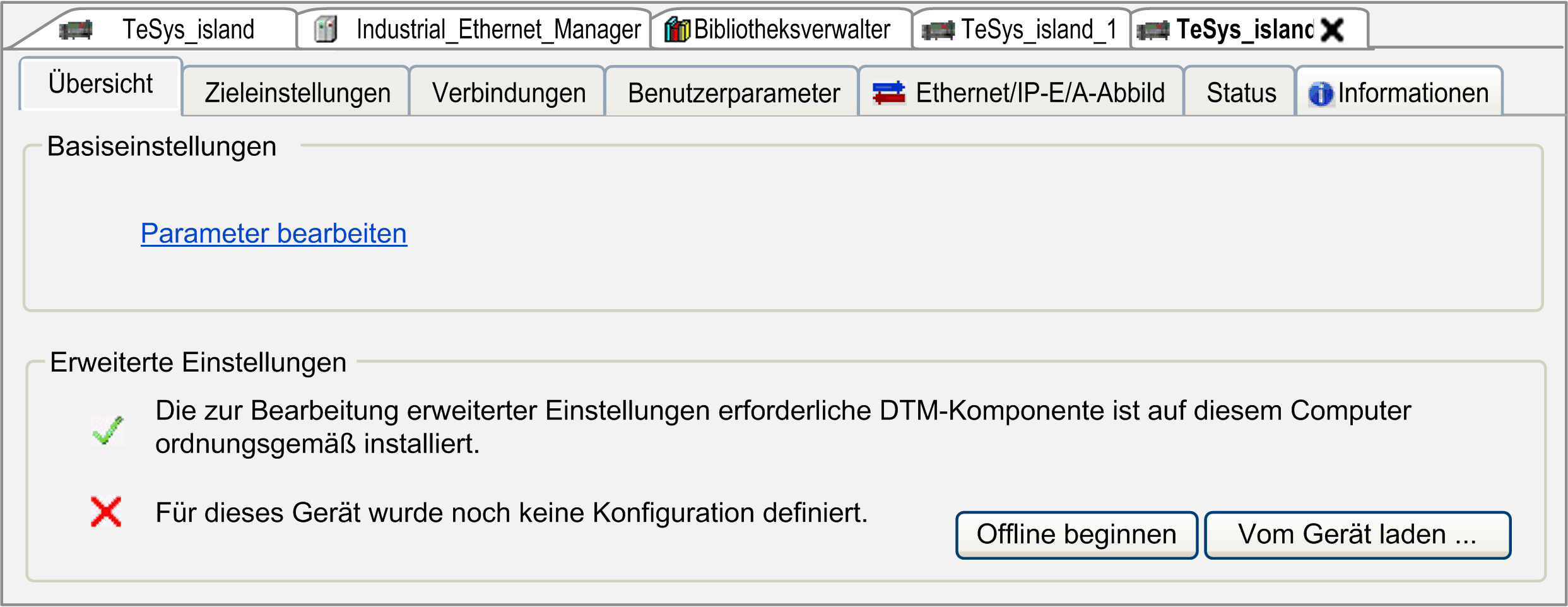The height and width of the screenshot is (607, 1568).
Task: Open the Status tab
Action: tap(1241, 93)
